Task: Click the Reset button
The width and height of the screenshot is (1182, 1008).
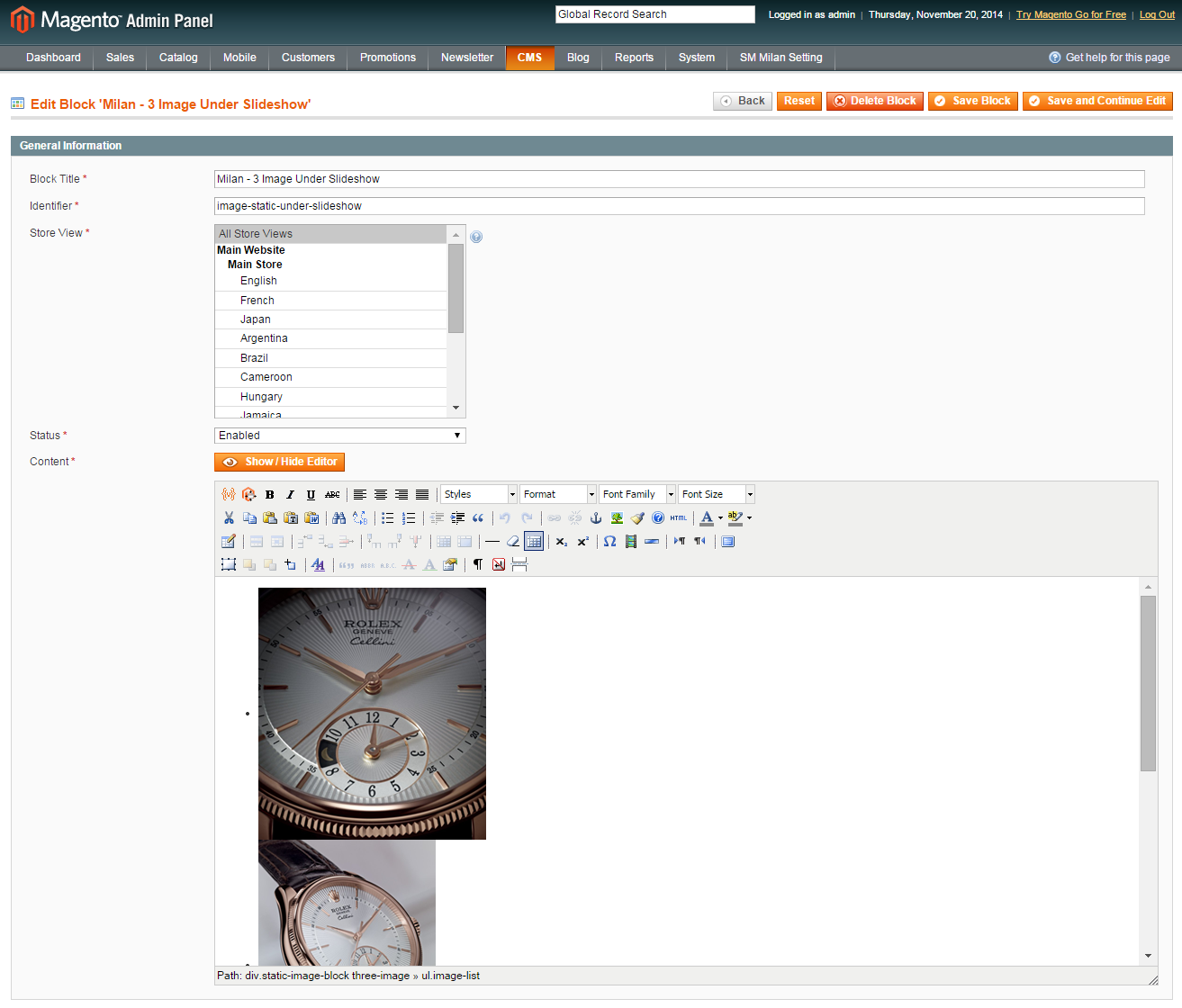Action: tap(799, 101)
